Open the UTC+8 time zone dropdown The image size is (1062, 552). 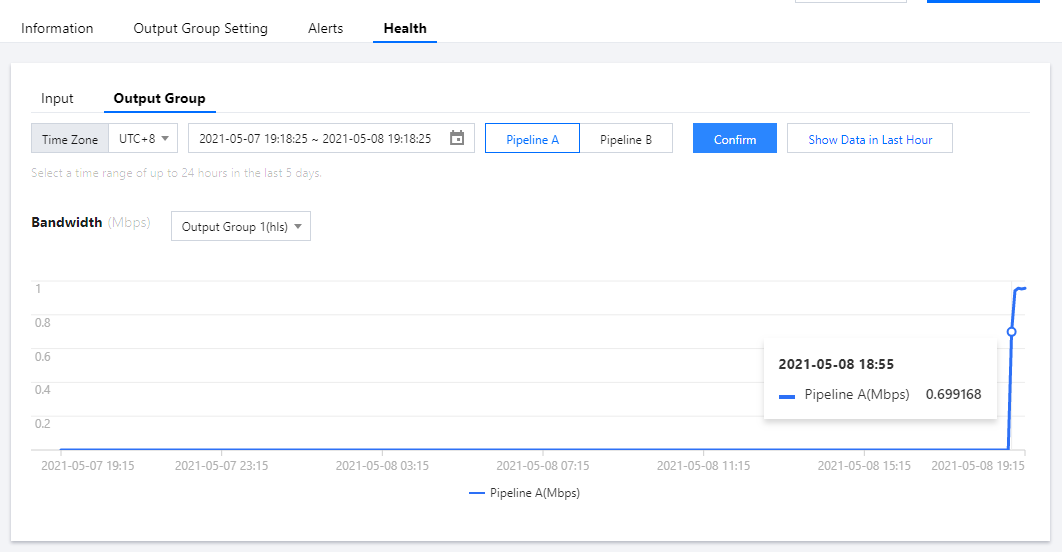pos(143,139)
